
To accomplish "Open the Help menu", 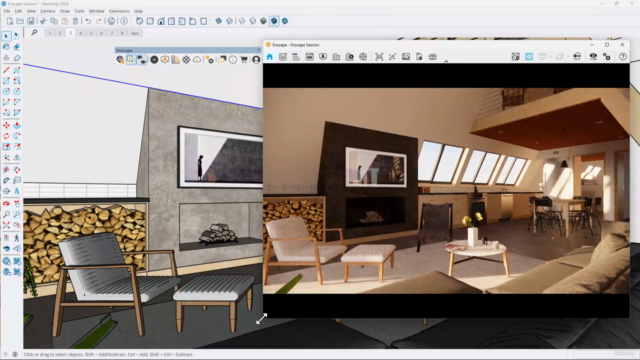I will 138,11.
